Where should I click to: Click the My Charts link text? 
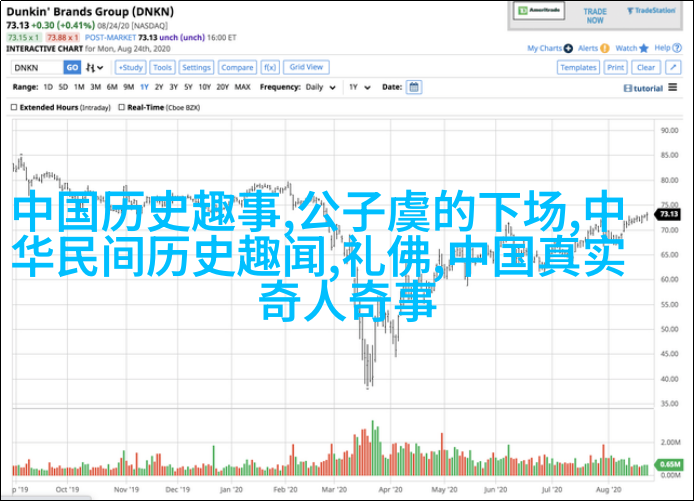coord(545,48)
